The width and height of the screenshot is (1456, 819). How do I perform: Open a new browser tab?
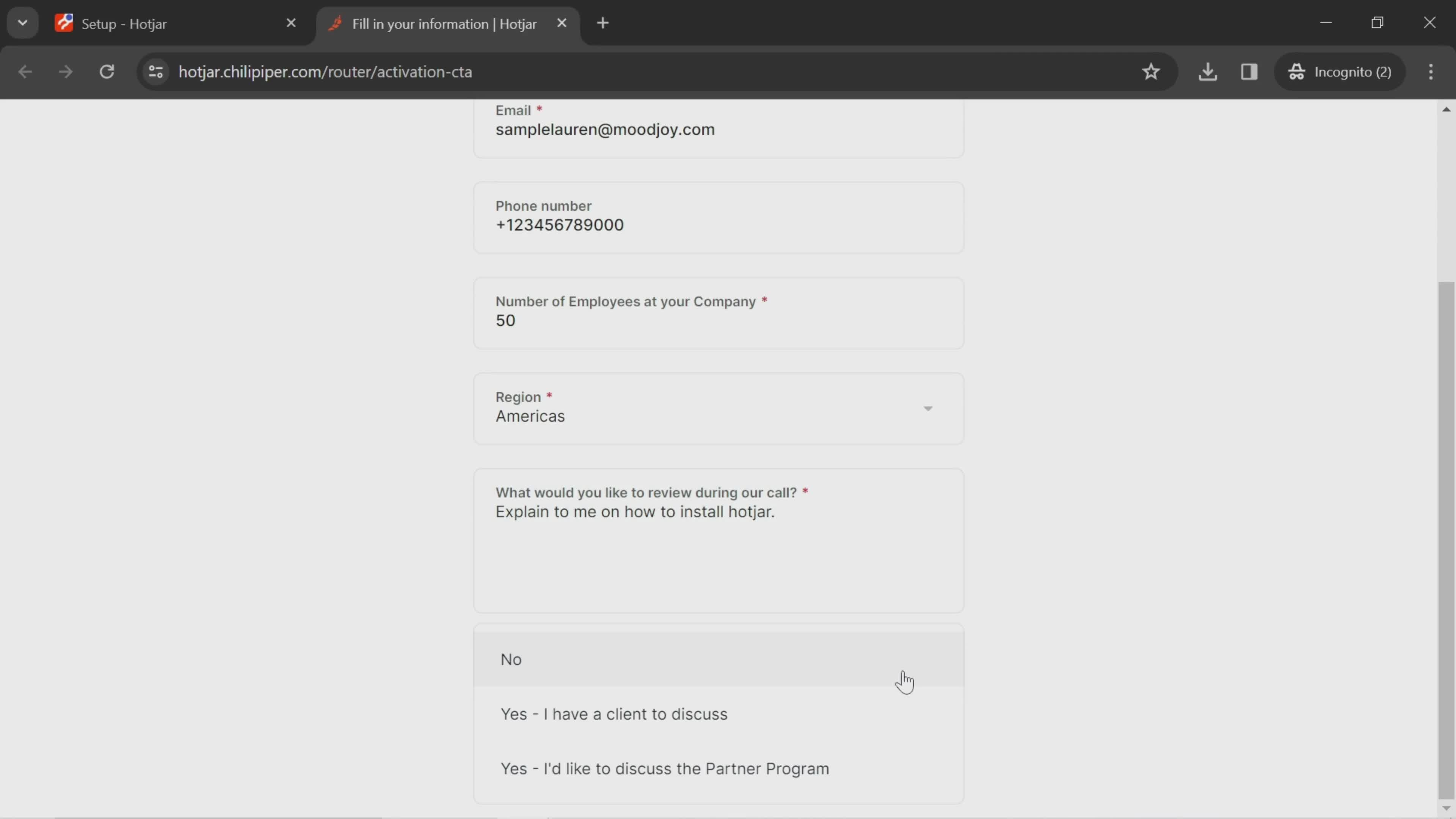[603, 23]
